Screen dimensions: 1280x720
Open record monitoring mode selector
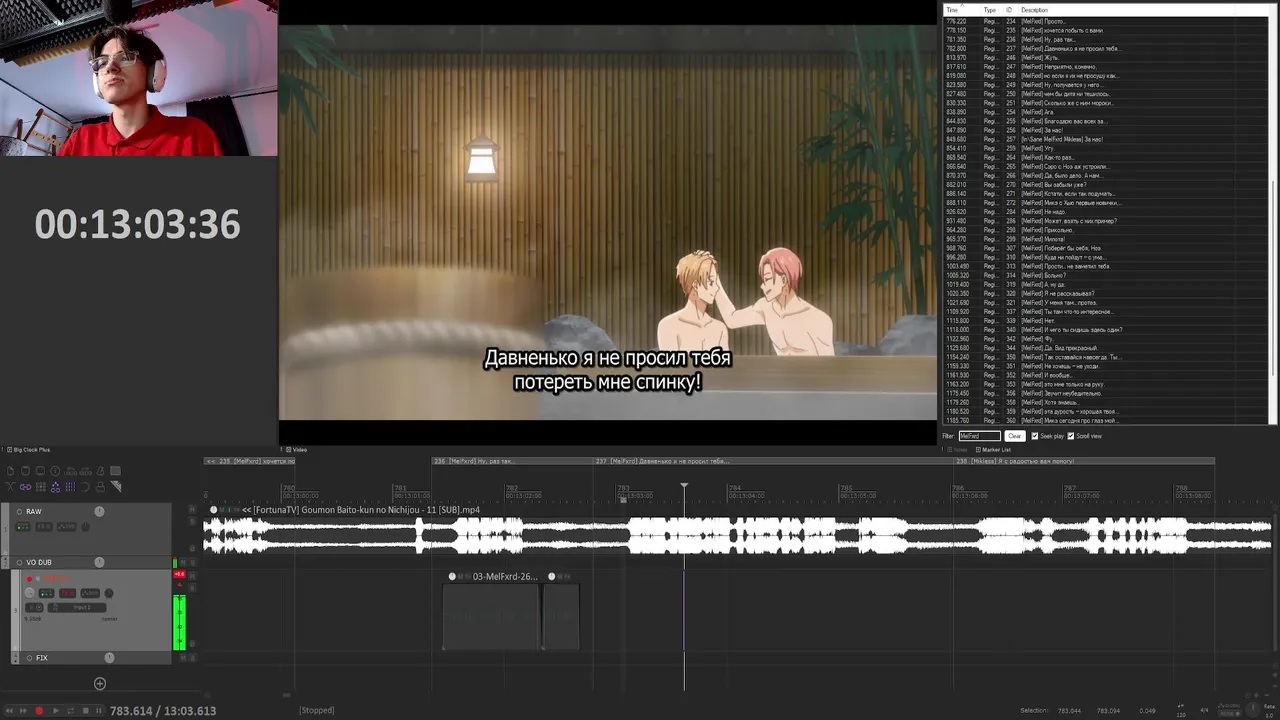[34, 608]
